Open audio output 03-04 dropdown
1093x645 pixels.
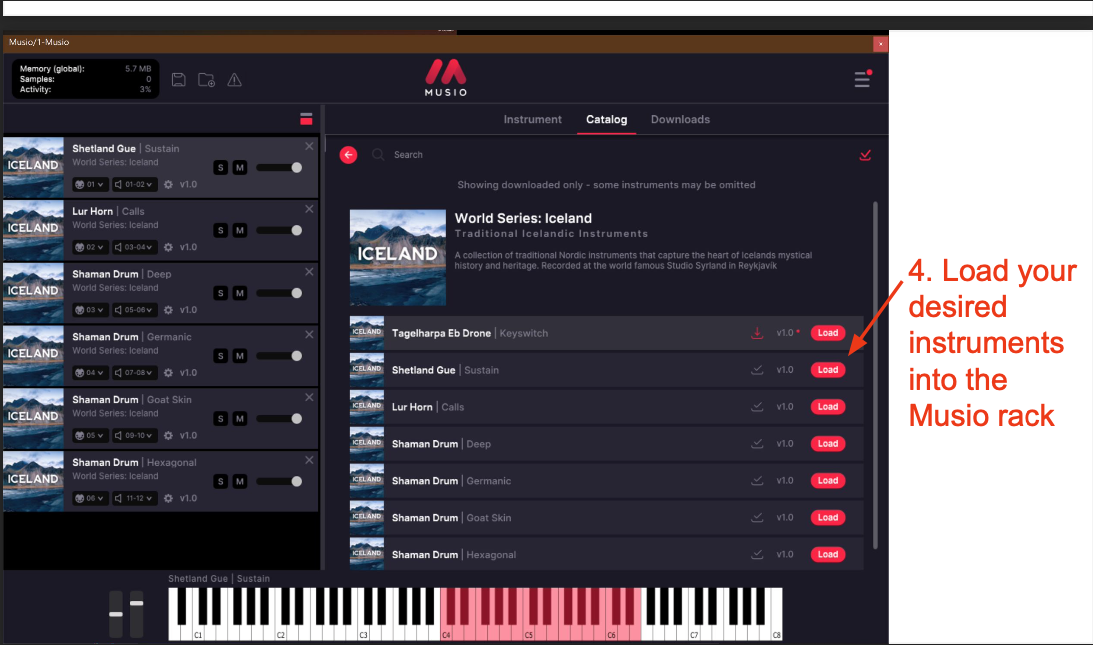point(134,248)
